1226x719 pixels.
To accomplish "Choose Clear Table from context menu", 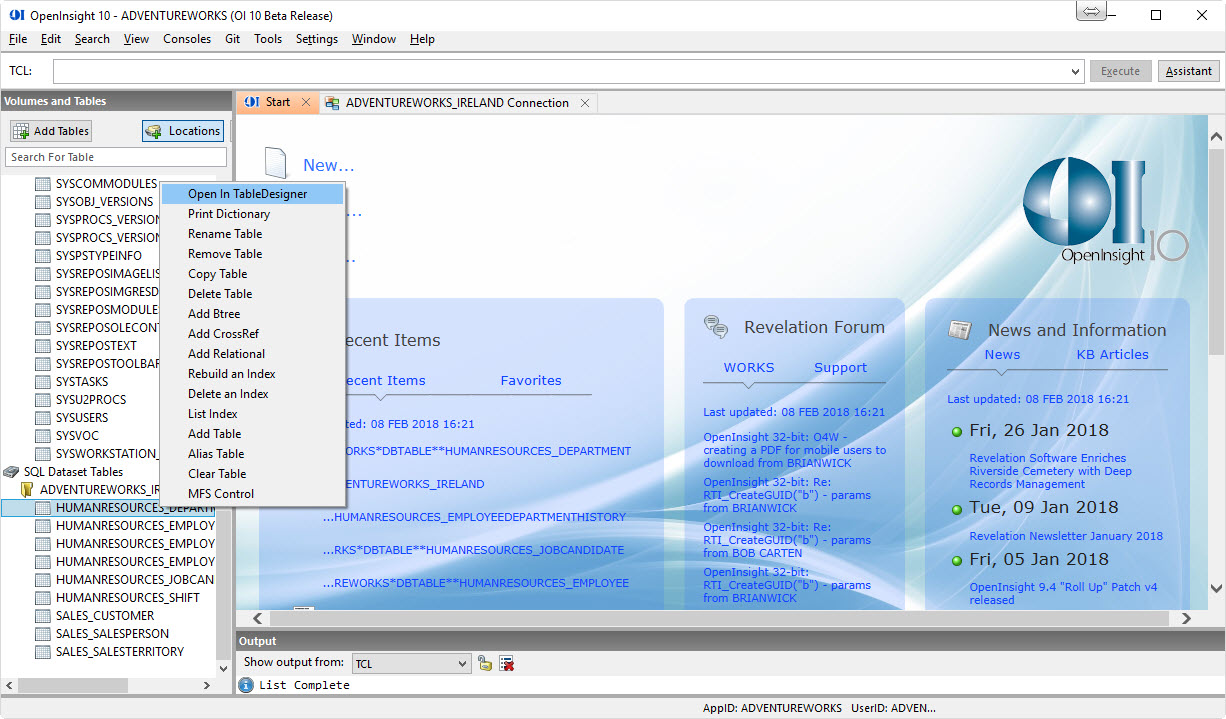I will (x=252, y=474).
